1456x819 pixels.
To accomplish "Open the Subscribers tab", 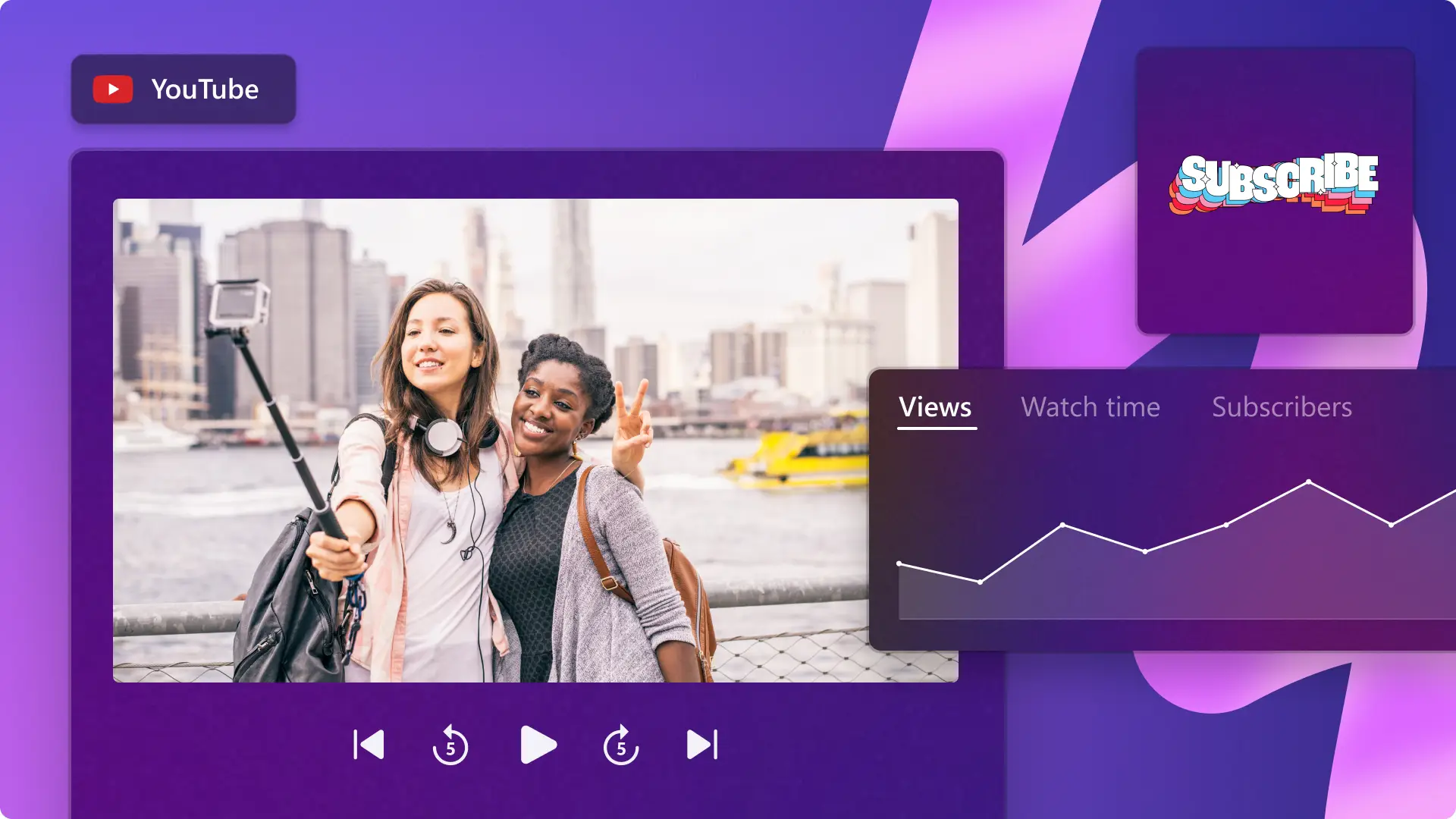I will pos(1282,408).
